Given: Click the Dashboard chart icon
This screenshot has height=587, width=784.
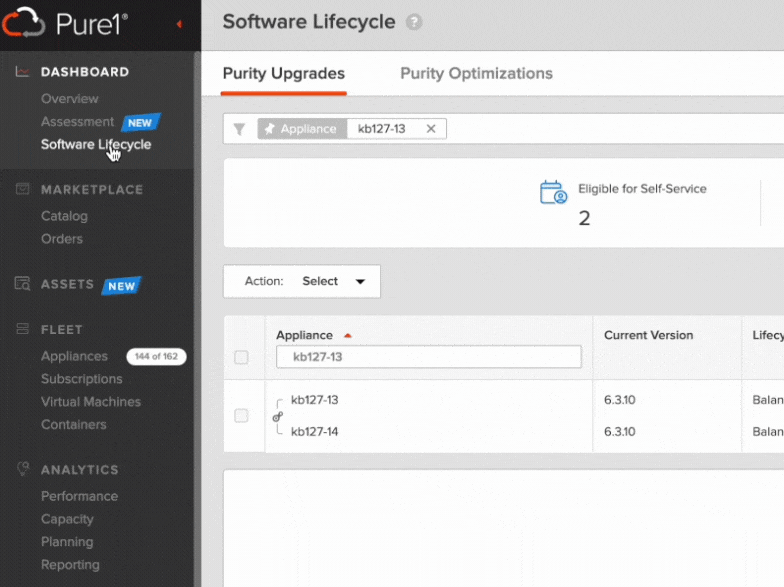Looking at the screenshot, I should [22, 72].
